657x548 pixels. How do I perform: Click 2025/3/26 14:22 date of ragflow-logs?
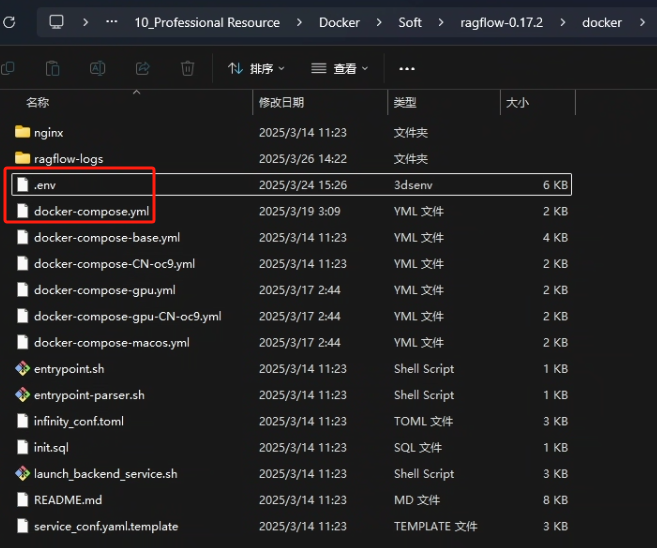click(303, 159)
